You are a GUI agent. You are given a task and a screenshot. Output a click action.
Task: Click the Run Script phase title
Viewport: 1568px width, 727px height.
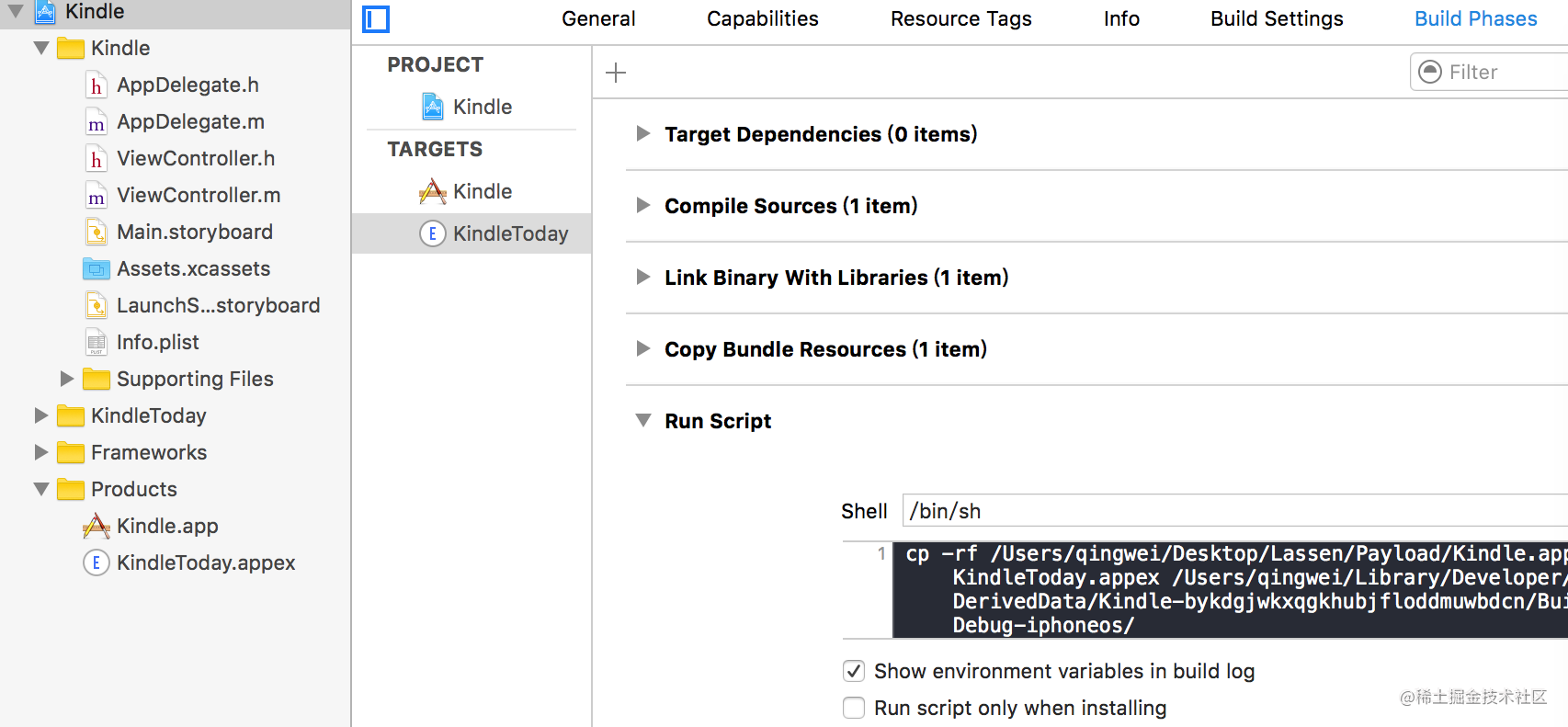coord(718,421)
